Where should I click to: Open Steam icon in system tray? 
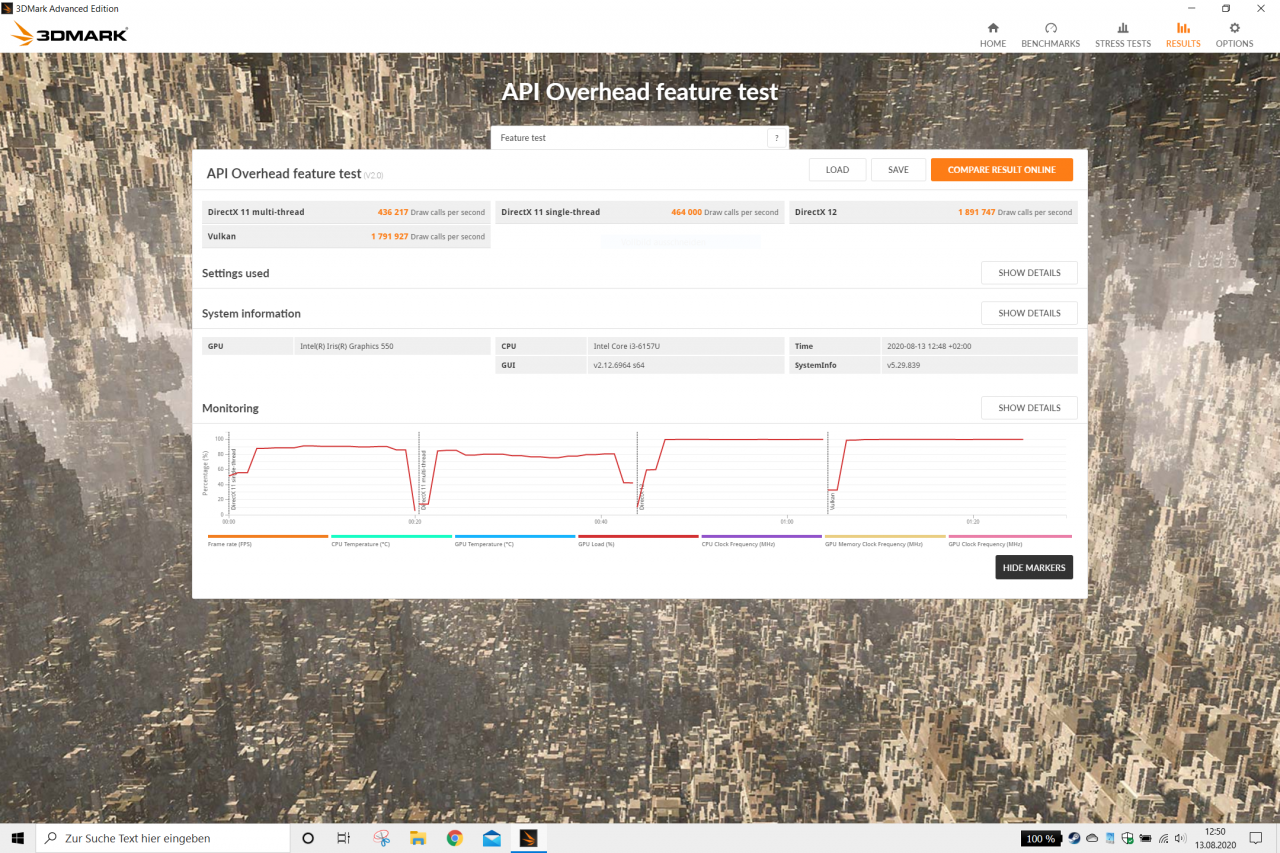[1074, 838]
